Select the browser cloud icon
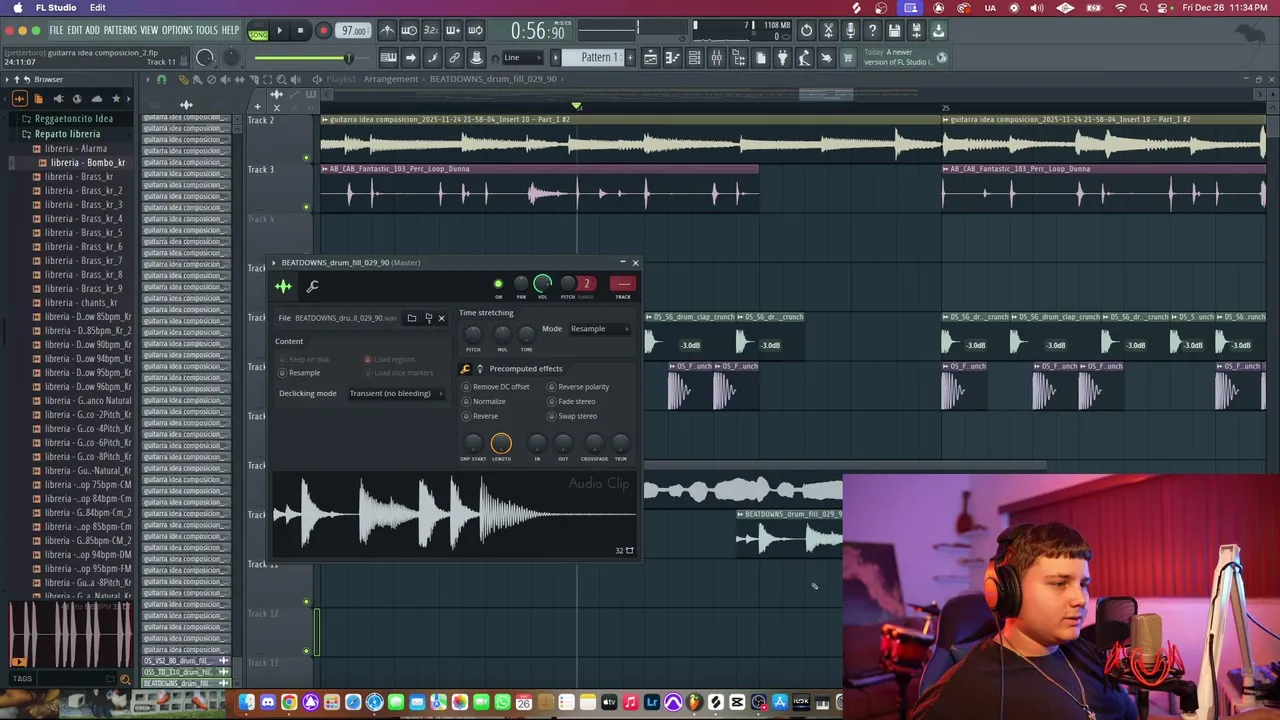Image resolution: width=1280 pixels, height=720 pixels. 97,99
